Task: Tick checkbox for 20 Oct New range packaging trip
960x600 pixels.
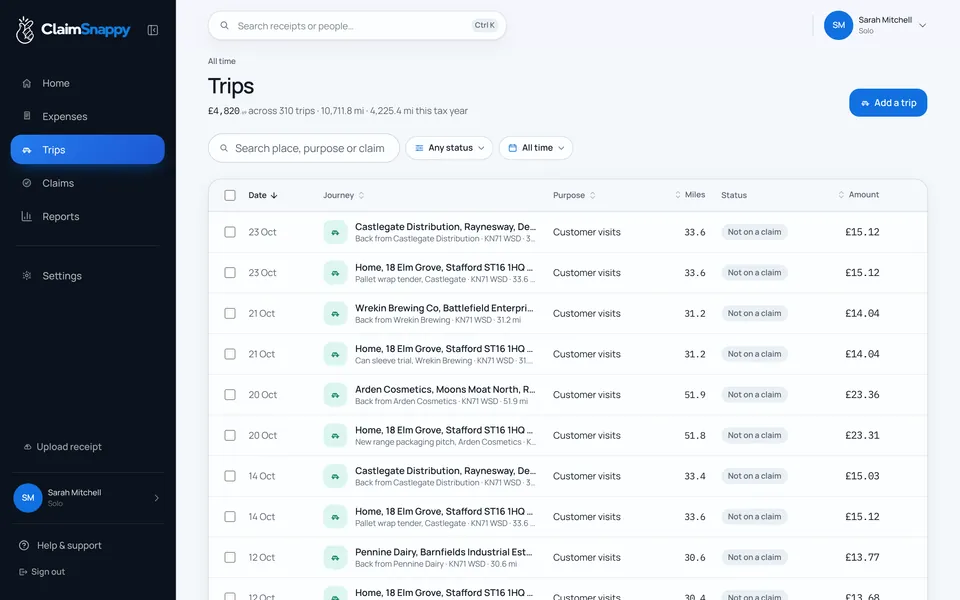Action: pos(230,435)
